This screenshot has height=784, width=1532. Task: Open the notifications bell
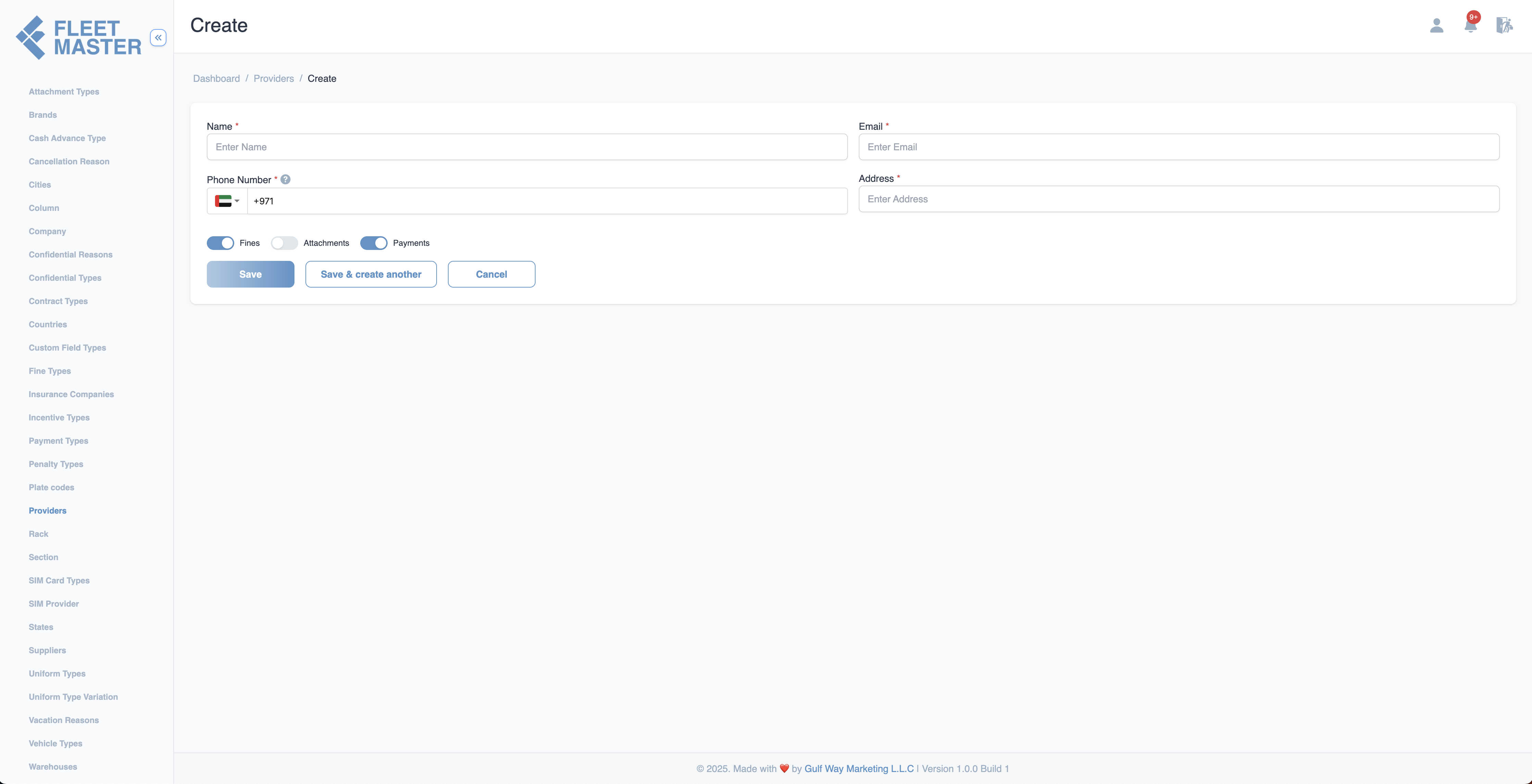[x=1471, y=26]
